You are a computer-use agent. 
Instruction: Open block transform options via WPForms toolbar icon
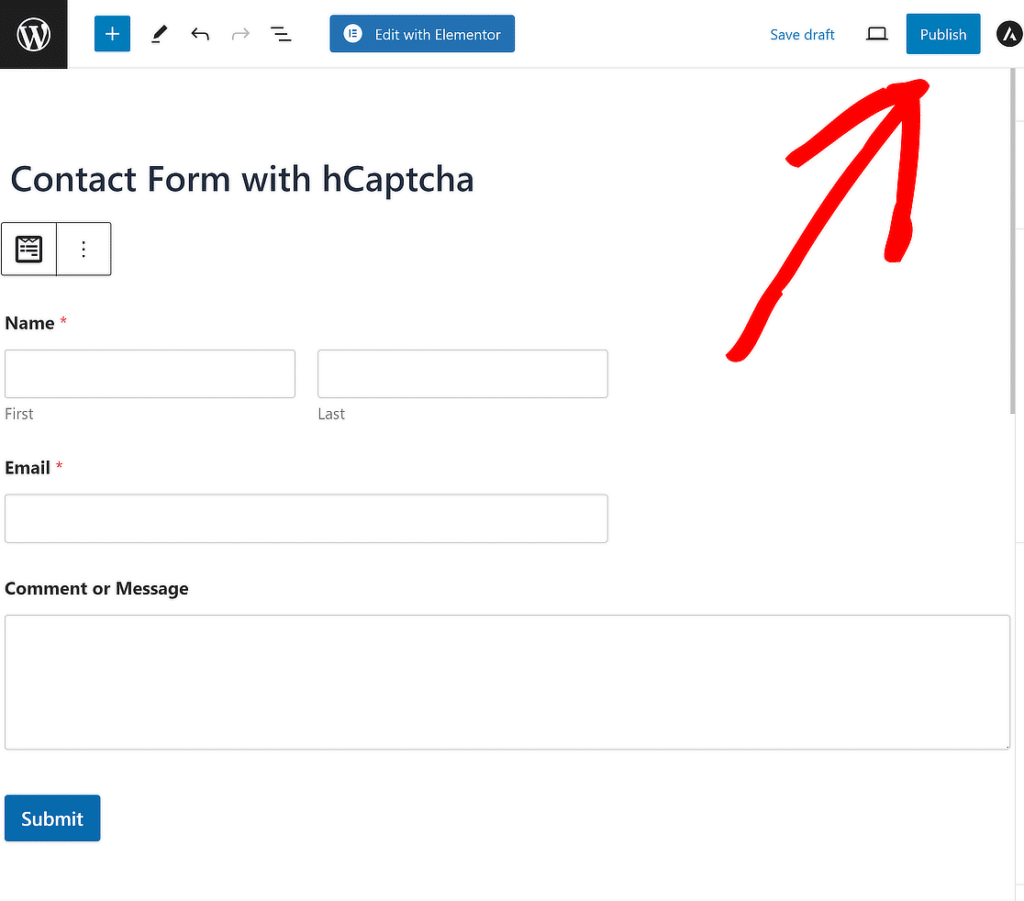(28, 248)
